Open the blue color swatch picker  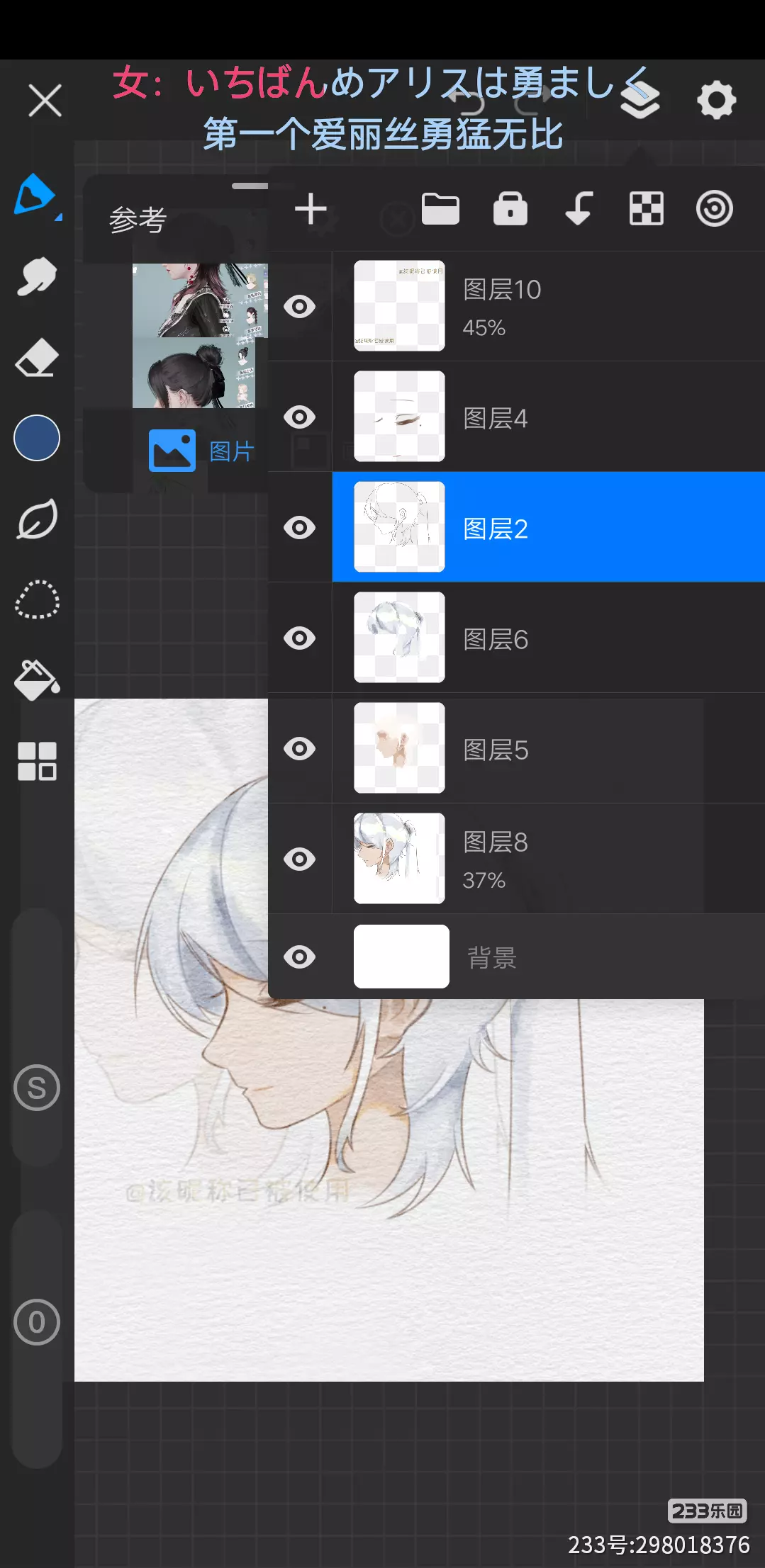tap(37, 438)
